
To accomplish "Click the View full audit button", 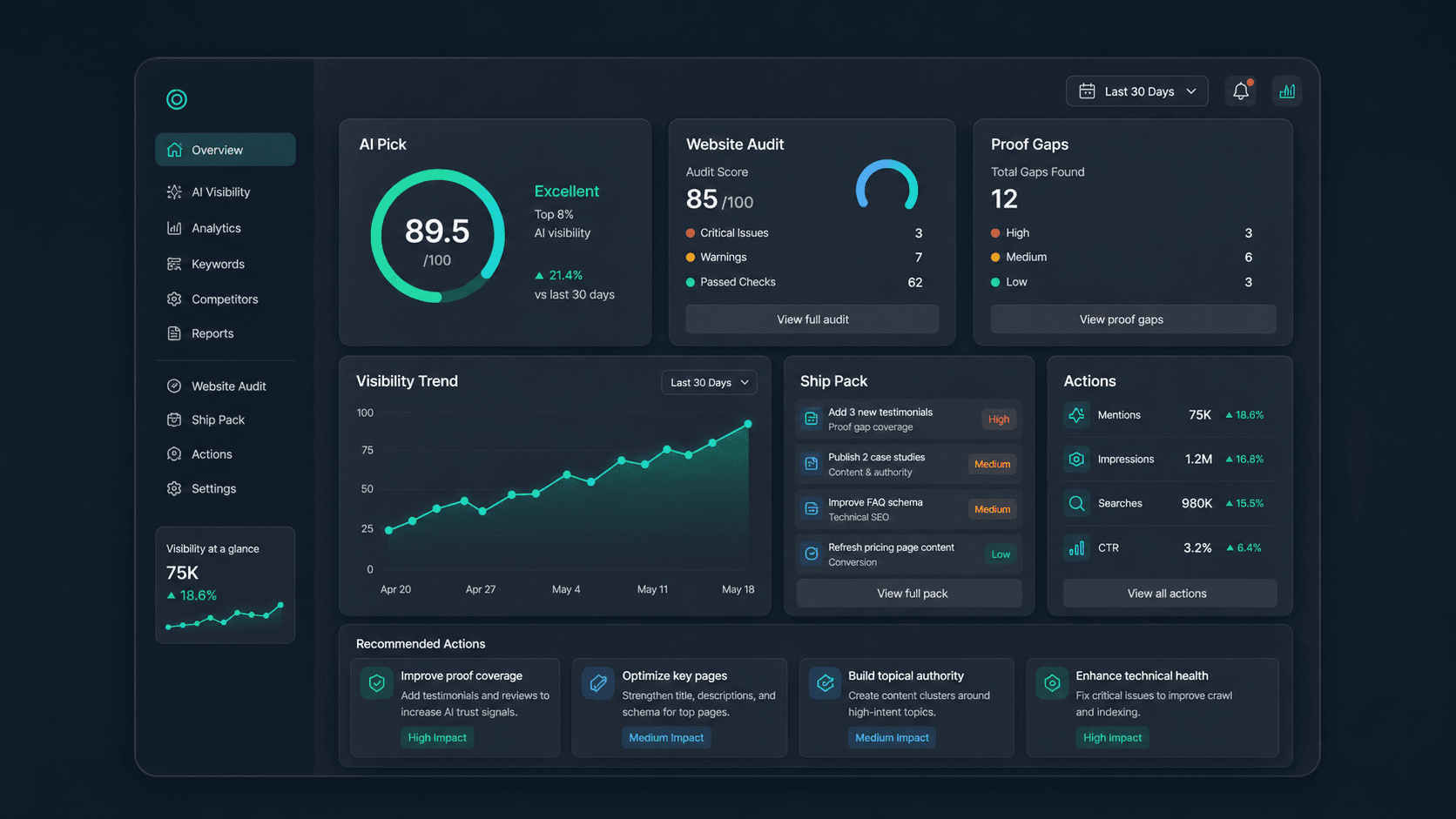I will coord(812,319).
